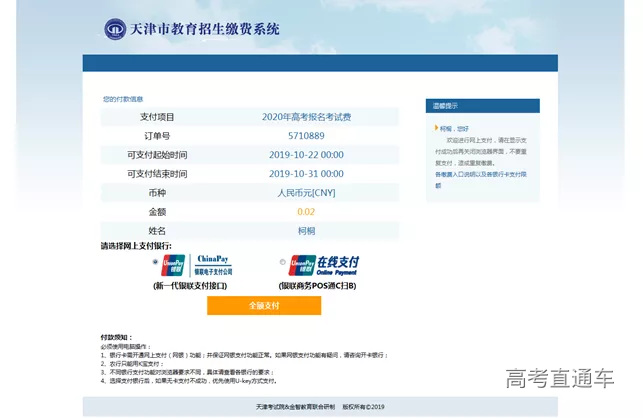Click the amount value 0.02
Viewport: 643px width, 418px height.
(x=306, y=212)
